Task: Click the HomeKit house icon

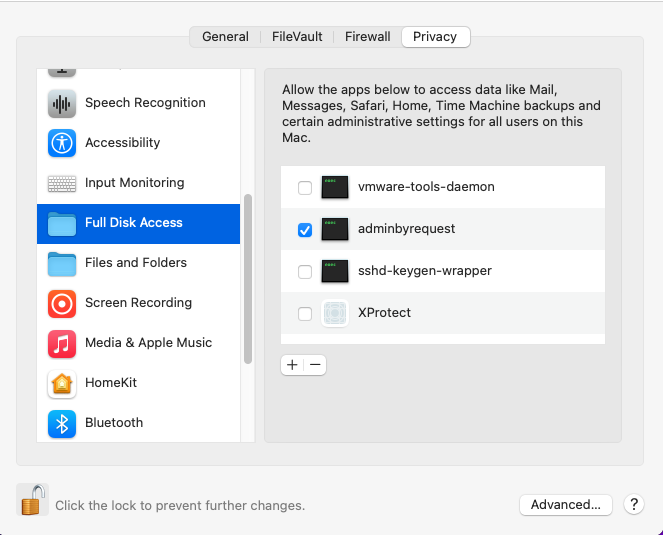Action: tap(62, 384)
